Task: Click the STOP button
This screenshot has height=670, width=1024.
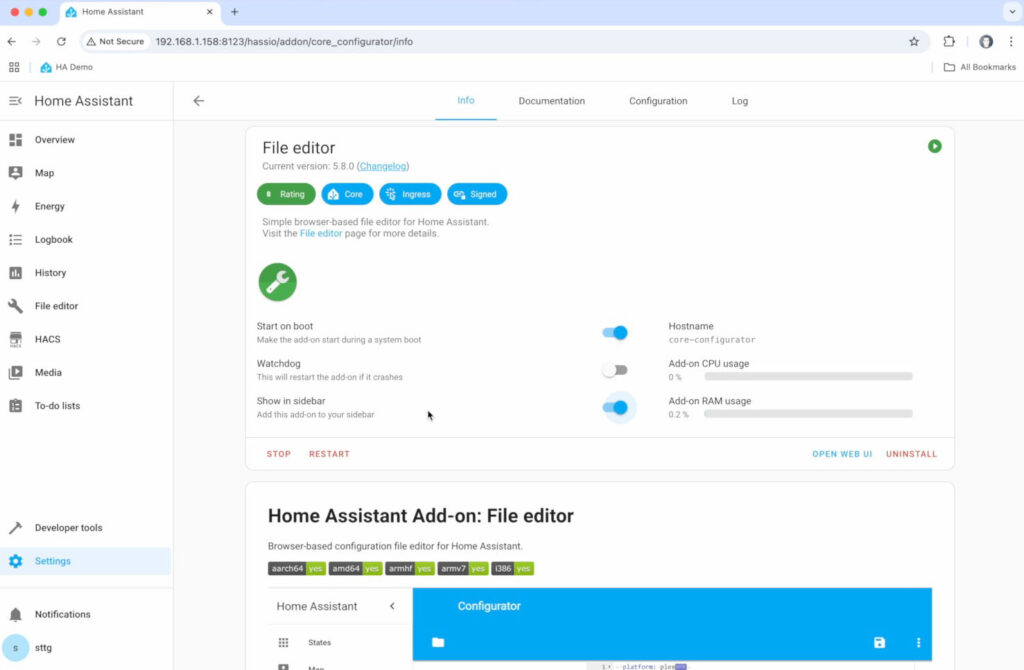Action: coord(279,454)
